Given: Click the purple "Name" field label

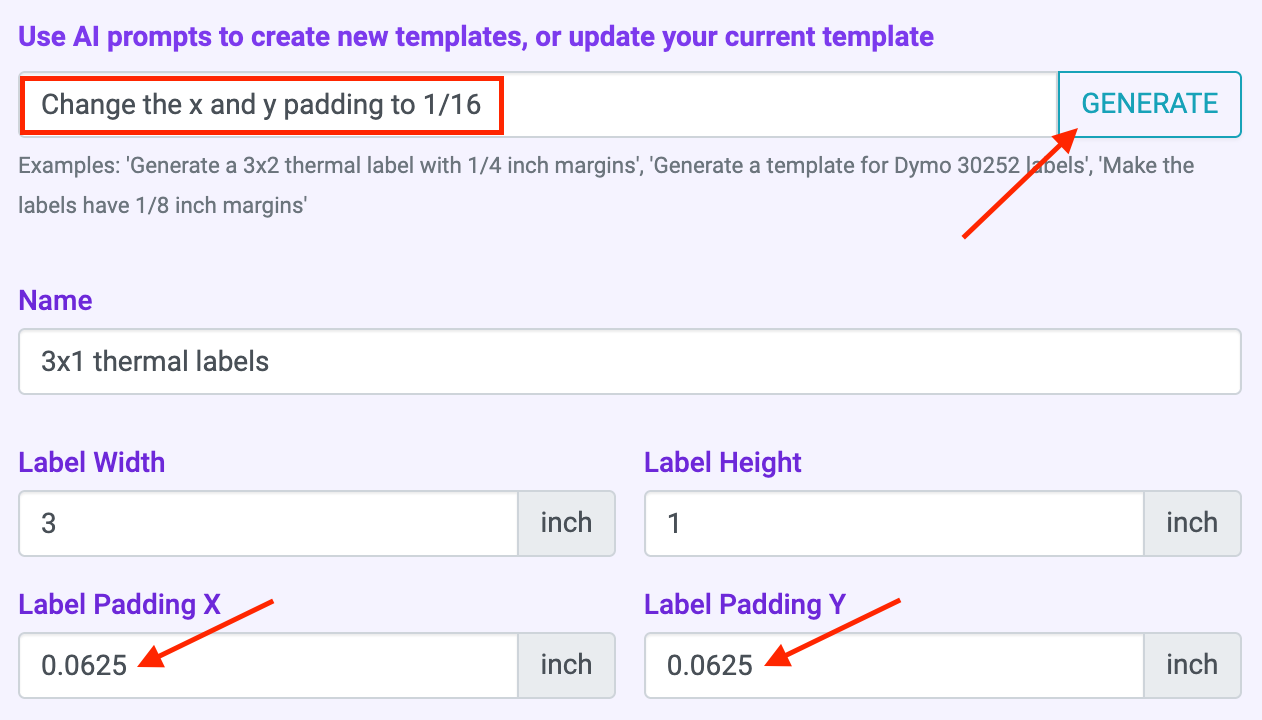Looking at the screenshot, I should pos(56,301).
